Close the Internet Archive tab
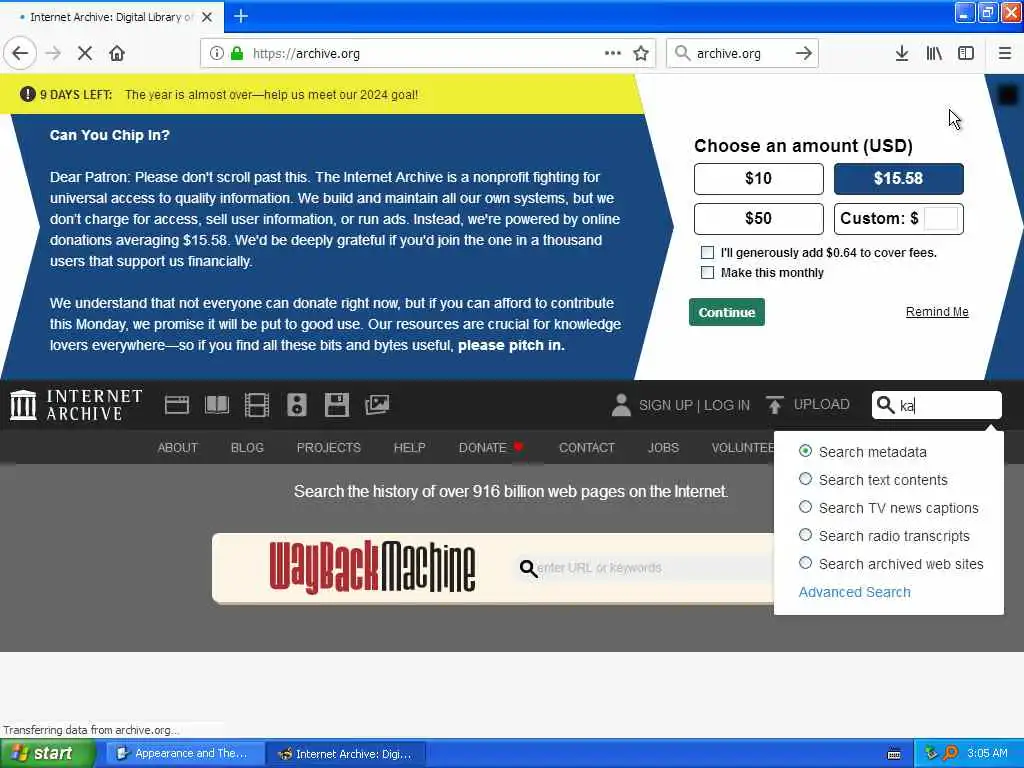Viewport: 1024px width, 768px height. (207, 17)
